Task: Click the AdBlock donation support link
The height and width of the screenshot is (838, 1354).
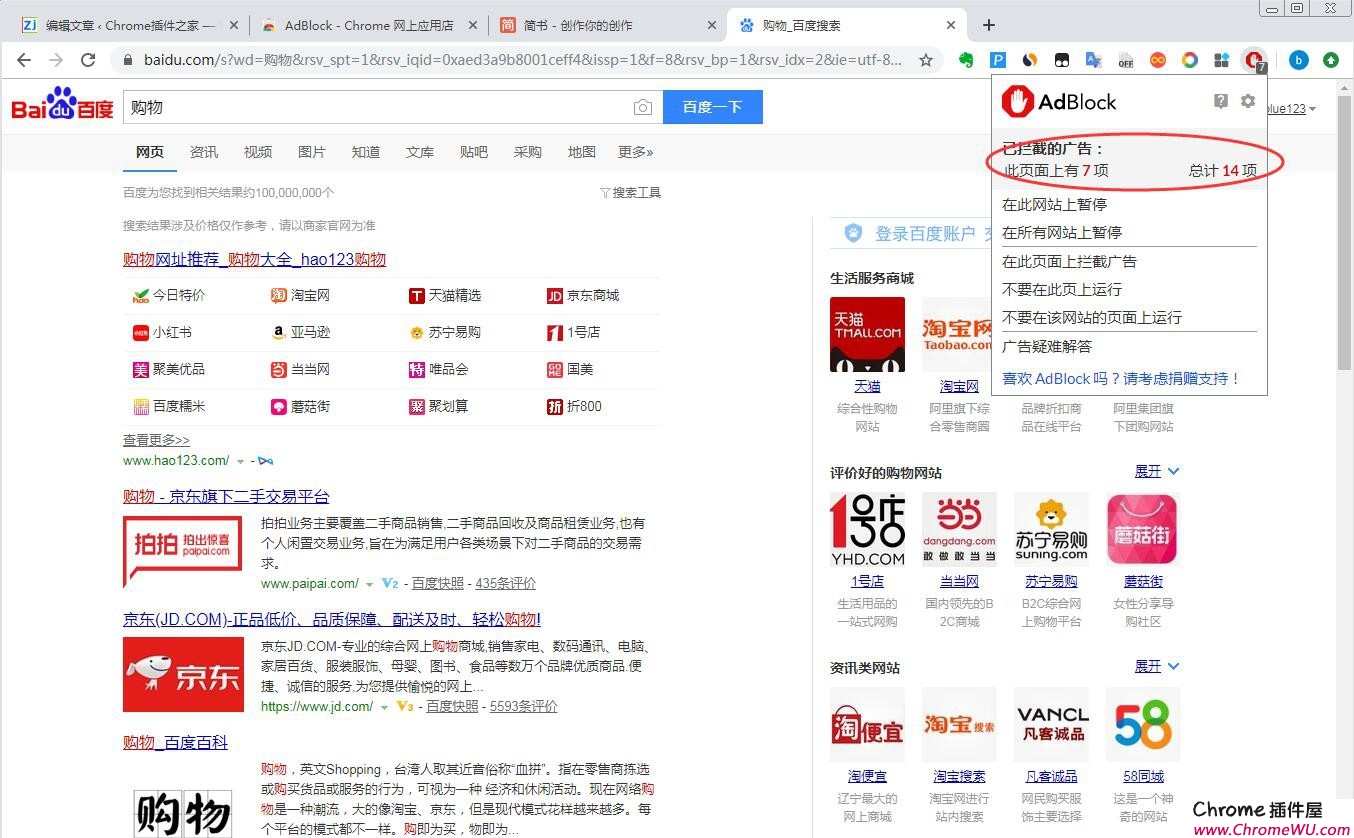Action: pyautogui.click(x=1121, y=378)
